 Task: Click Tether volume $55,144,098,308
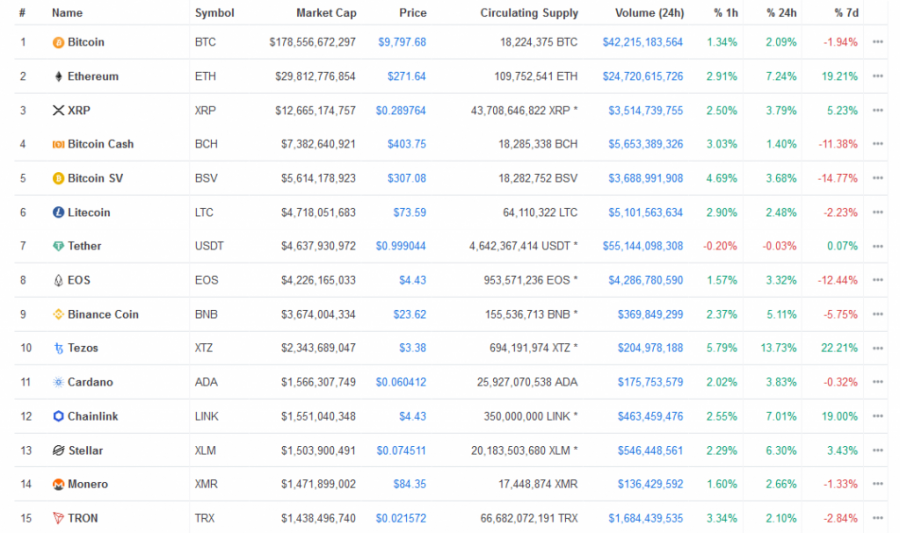pyautogui.click(x=643, y=246)
